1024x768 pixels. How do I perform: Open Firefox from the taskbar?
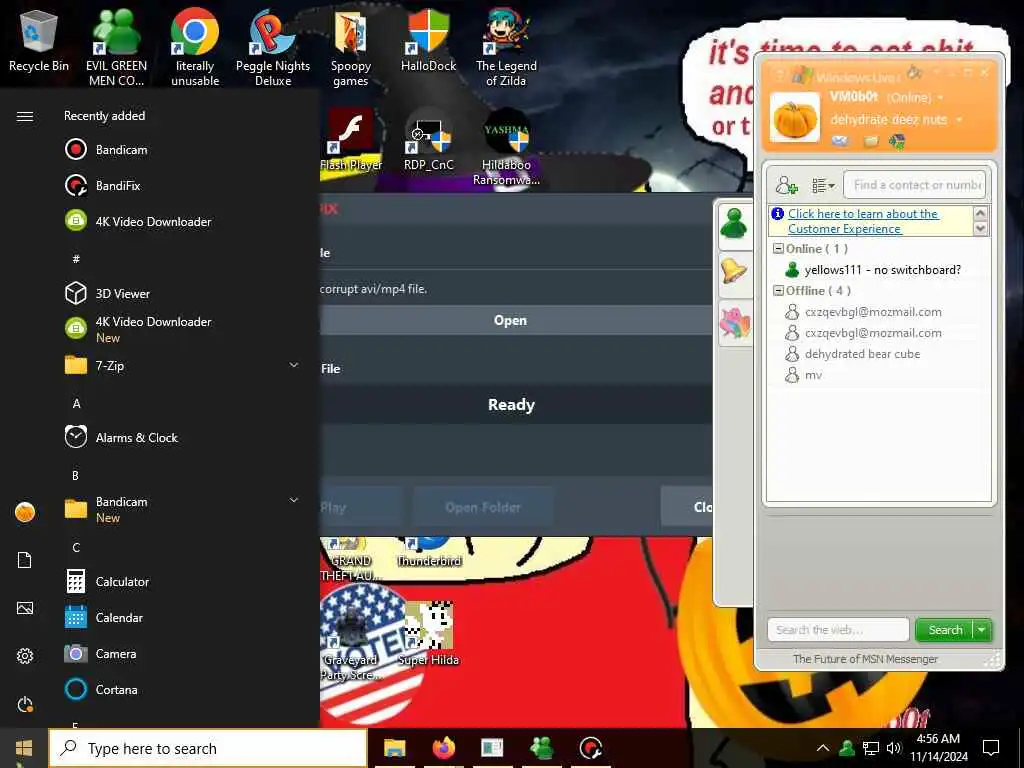[x=443, y=748]
